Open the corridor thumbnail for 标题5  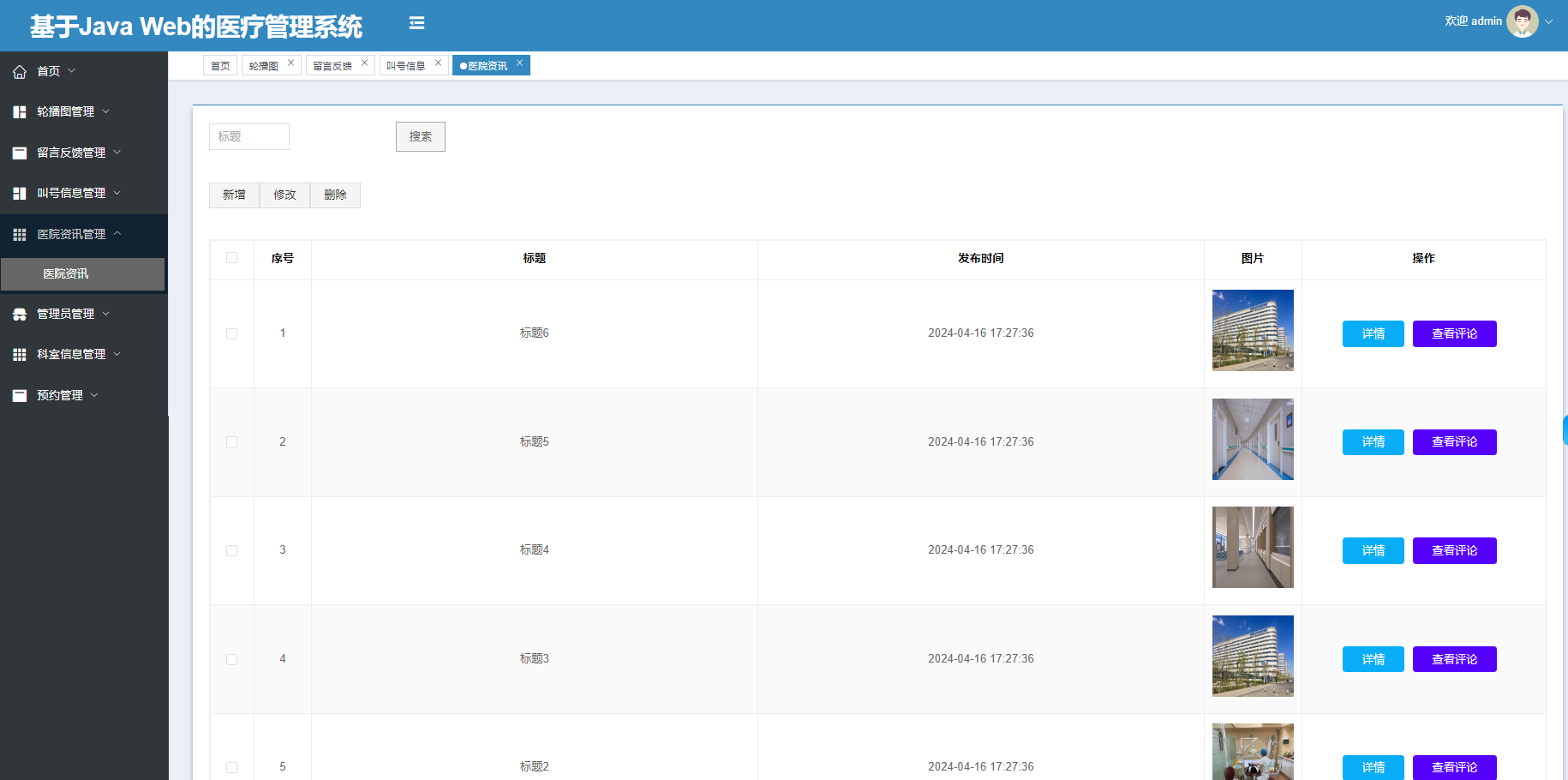coord(1253,439)
